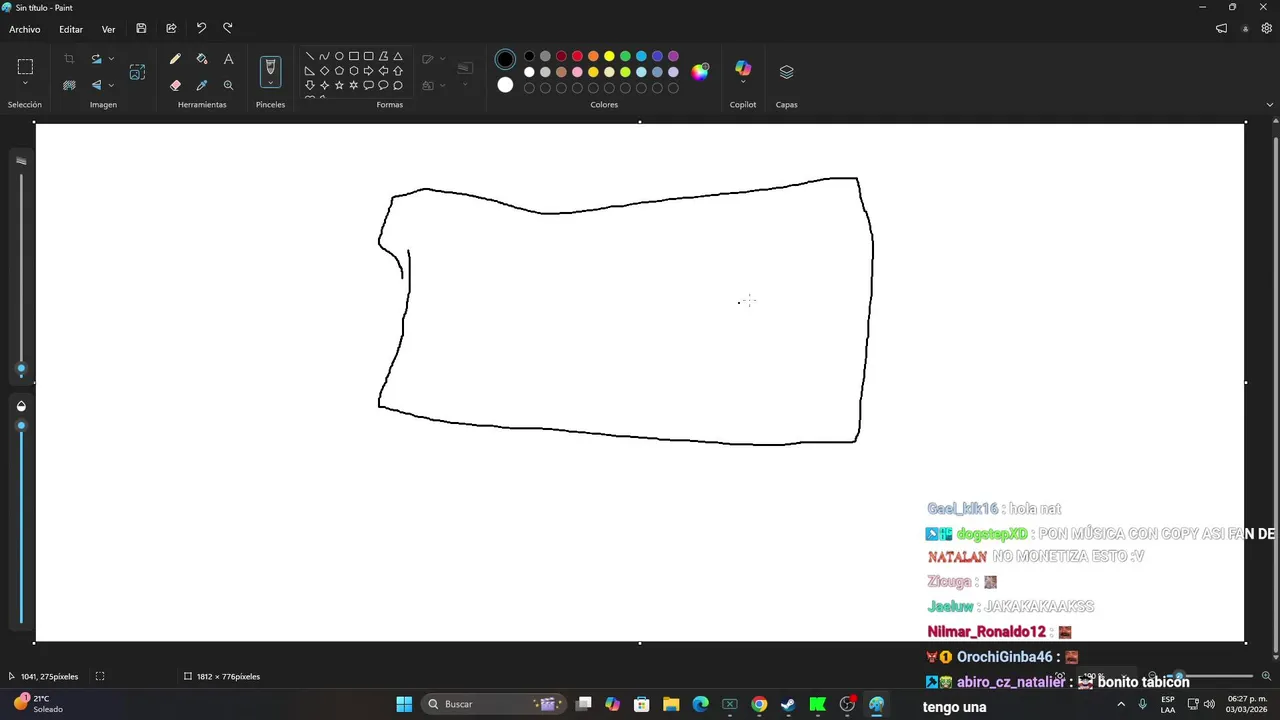The image size is (1280, 720).
Task: Click the rectangular selection tool
Action: [25, 67]
